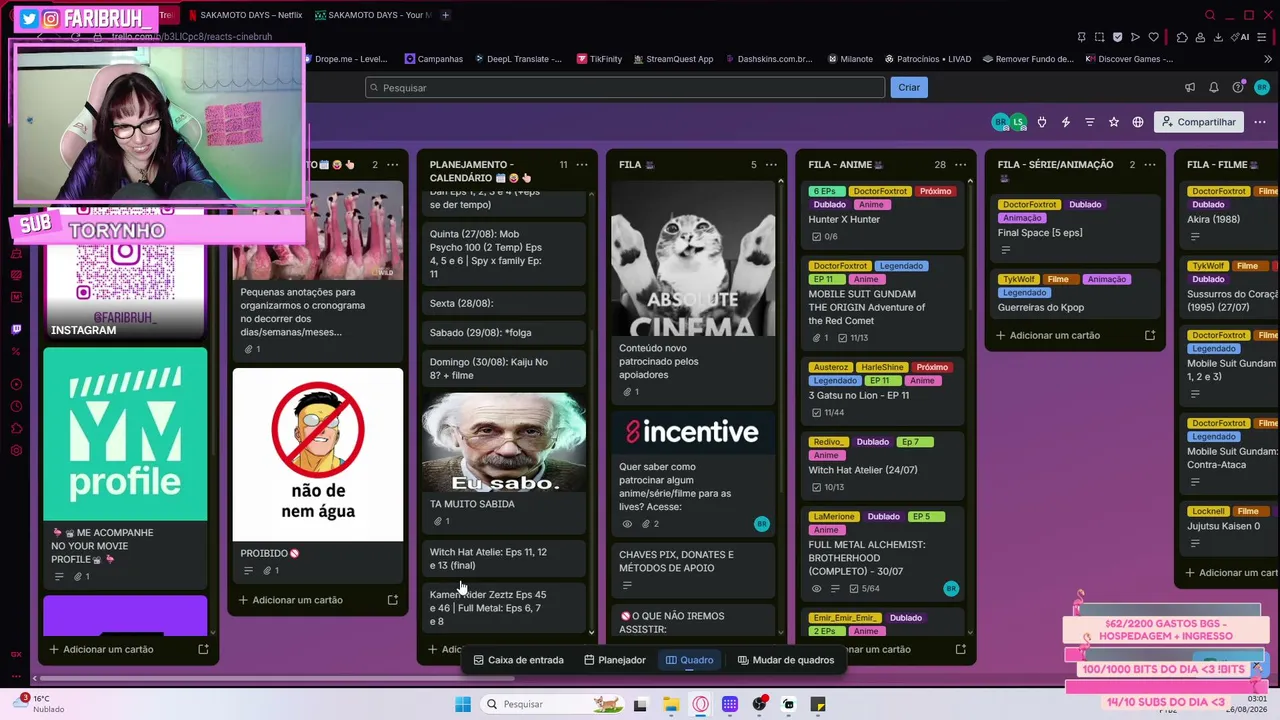Open the FILA - SÉRIE/ANIMAÇÃO list actions menu

pos(1150,165)
